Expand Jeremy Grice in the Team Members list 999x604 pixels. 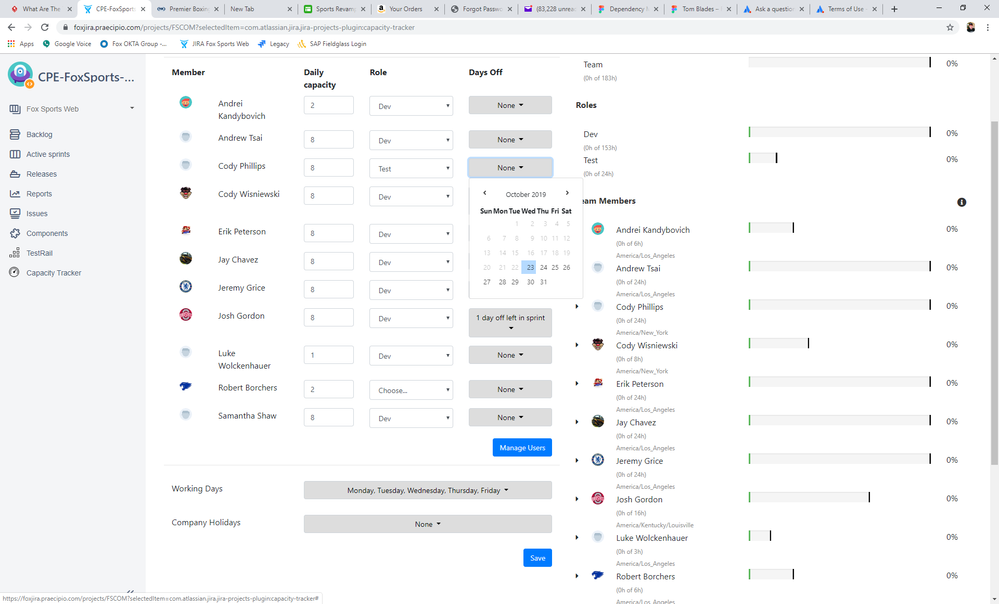pos(577,460)
